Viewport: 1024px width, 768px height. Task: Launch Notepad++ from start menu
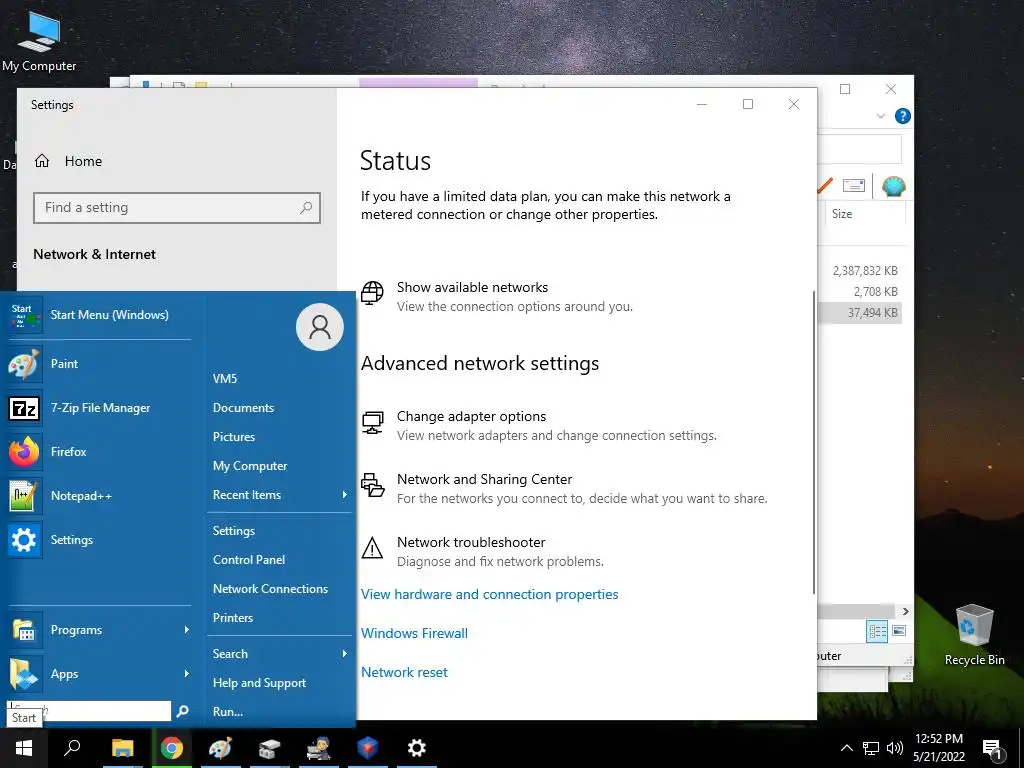(x=98, y=496)
